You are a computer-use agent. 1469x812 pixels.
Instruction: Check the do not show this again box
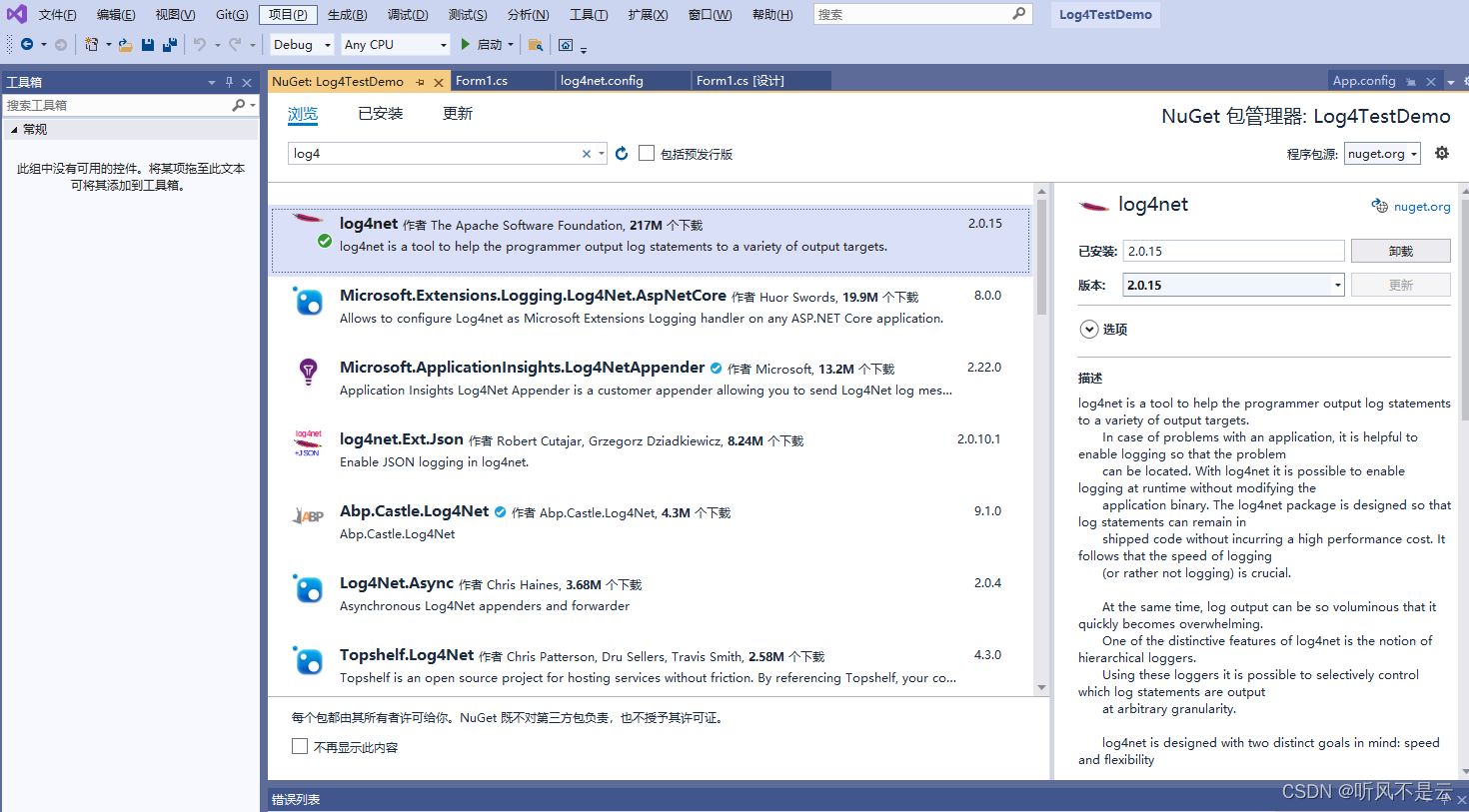click(x=300, y=746)
